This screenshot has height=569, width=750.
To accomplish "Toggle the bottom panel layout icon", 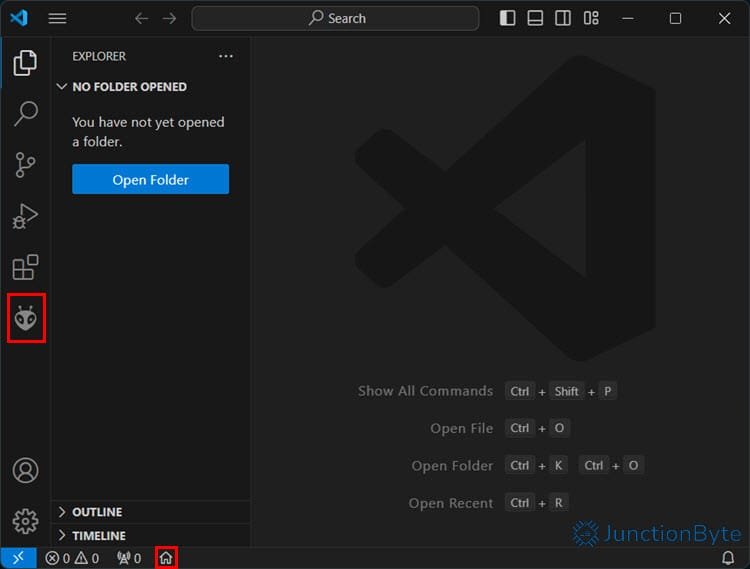I will coord(535,18).
